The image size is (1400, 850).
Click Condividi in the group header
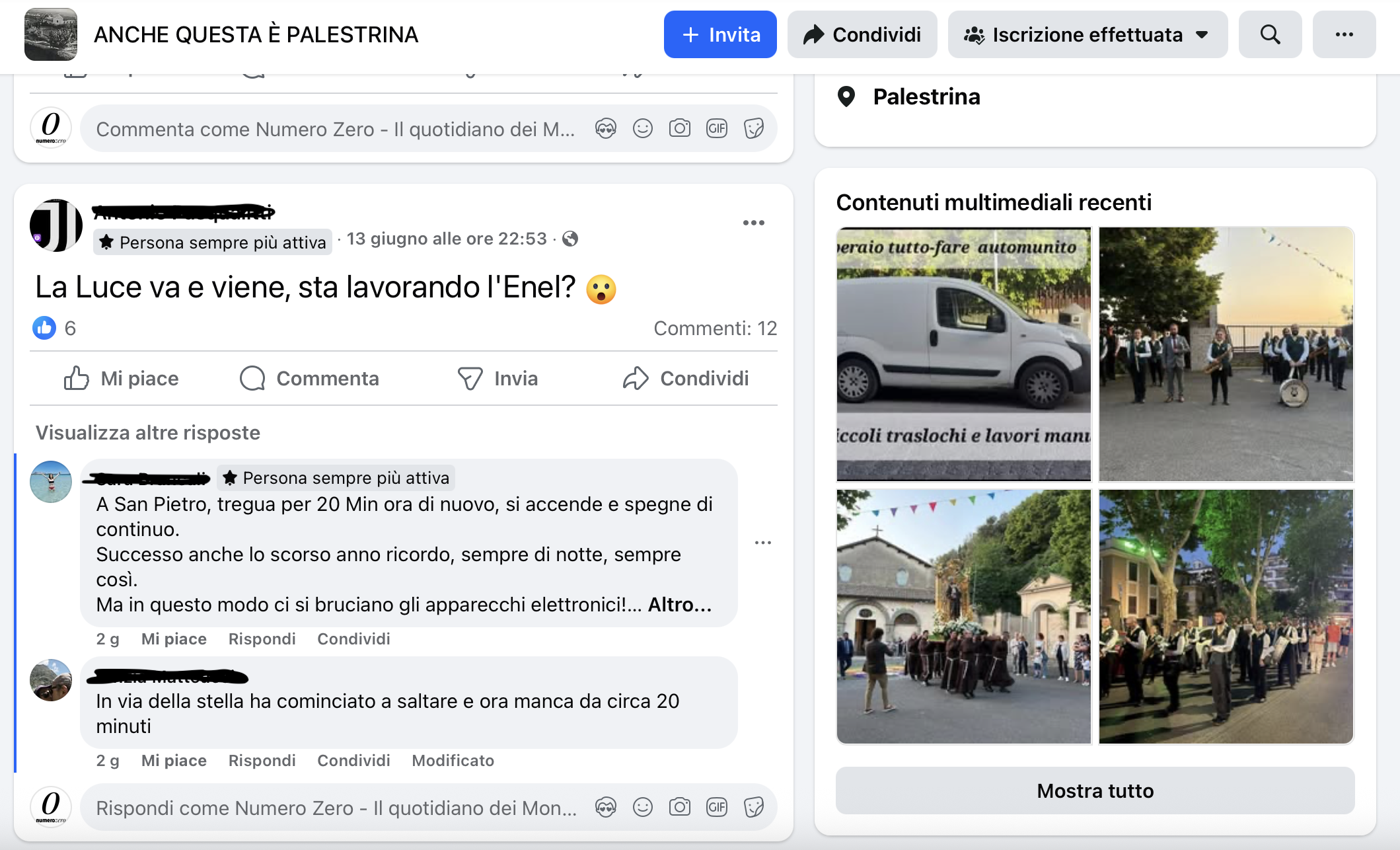click(x=862, y=34)
